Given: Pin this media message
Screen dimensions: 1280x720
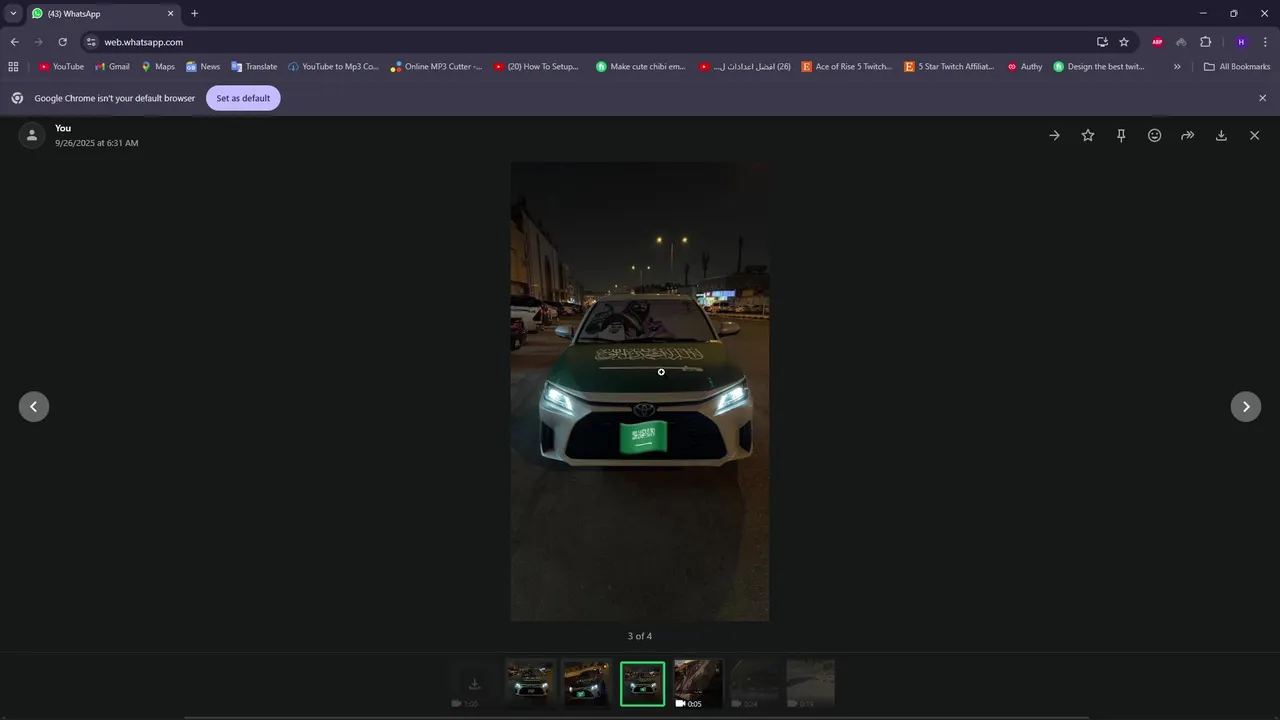Looking at the screenshot, I should 1121,135.
